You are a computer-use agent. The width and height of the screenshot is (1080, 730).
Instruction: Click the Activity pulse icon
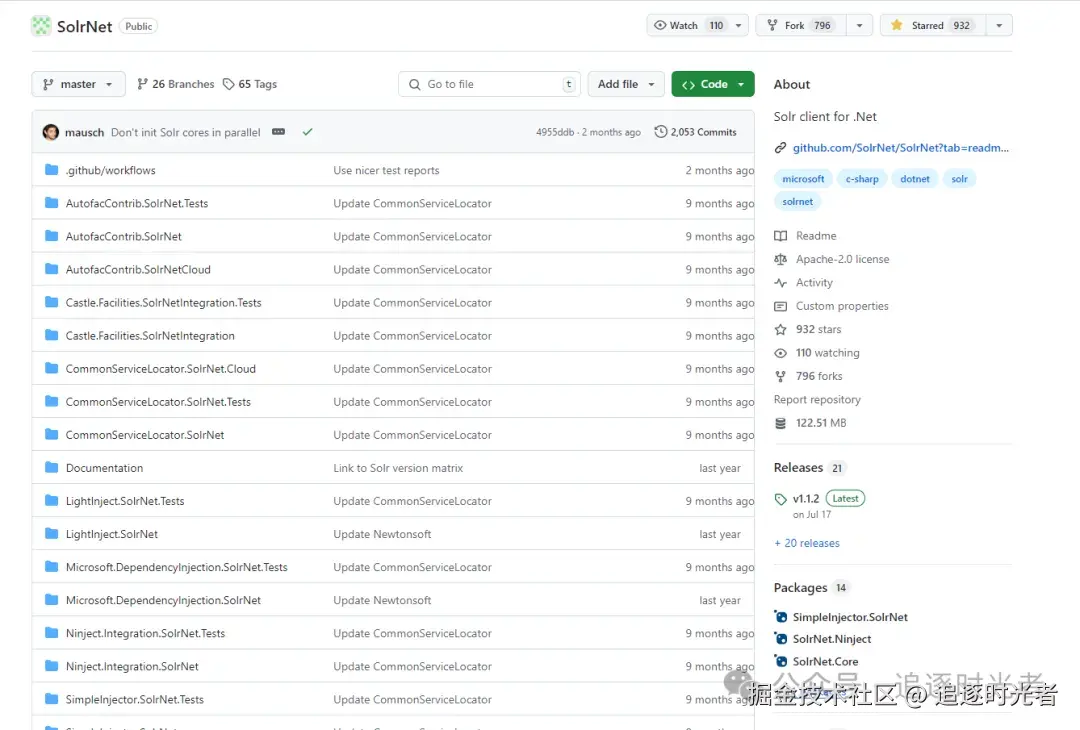(780, 282)
